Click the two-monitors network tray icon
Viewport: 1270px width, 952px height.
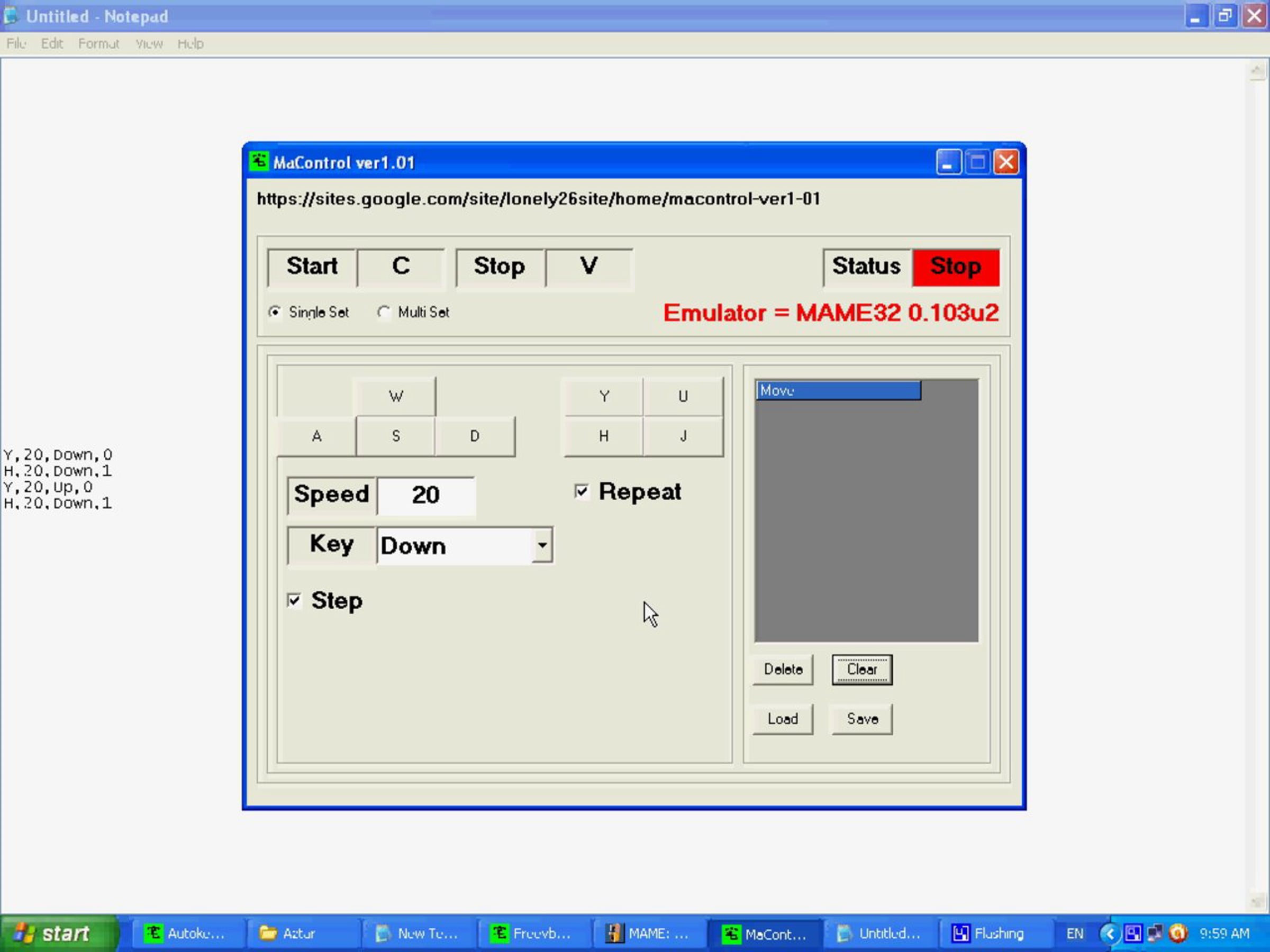click(x=1155, y=933)
